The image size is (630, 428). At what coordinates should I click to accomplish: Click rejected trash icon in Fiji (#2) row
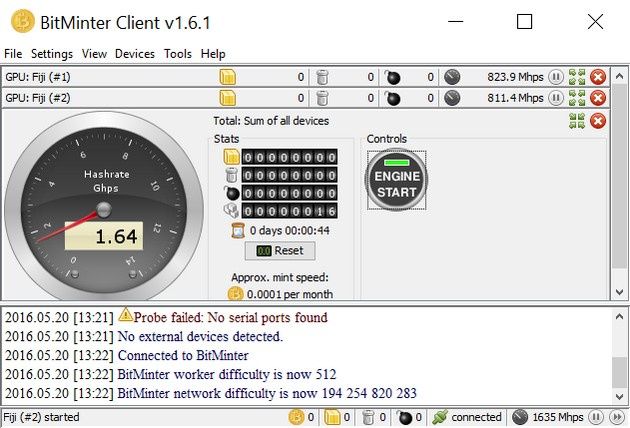click(x=322, y=98)
